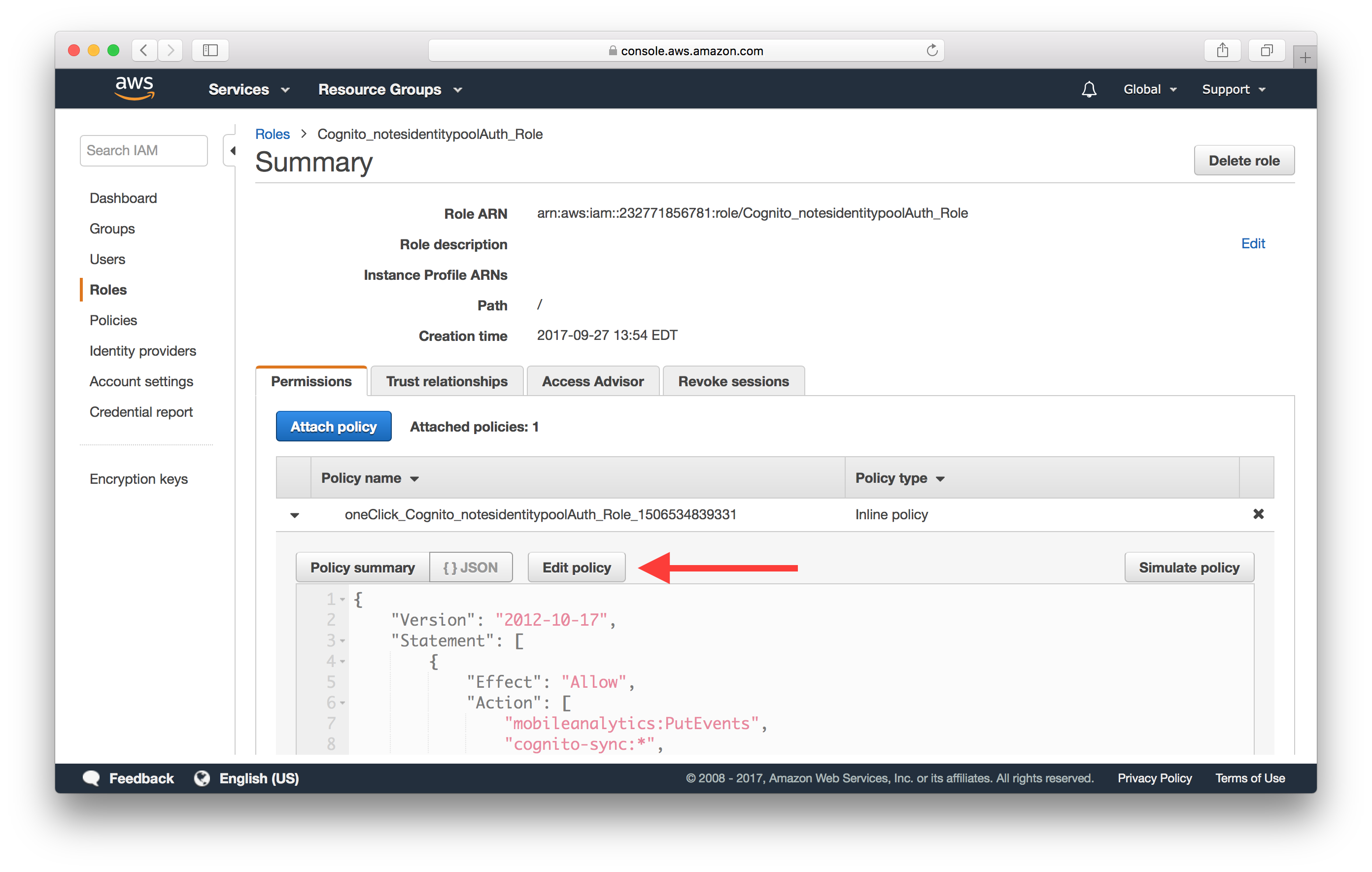Open the Resource Groups dropdown

pos(390,90)
